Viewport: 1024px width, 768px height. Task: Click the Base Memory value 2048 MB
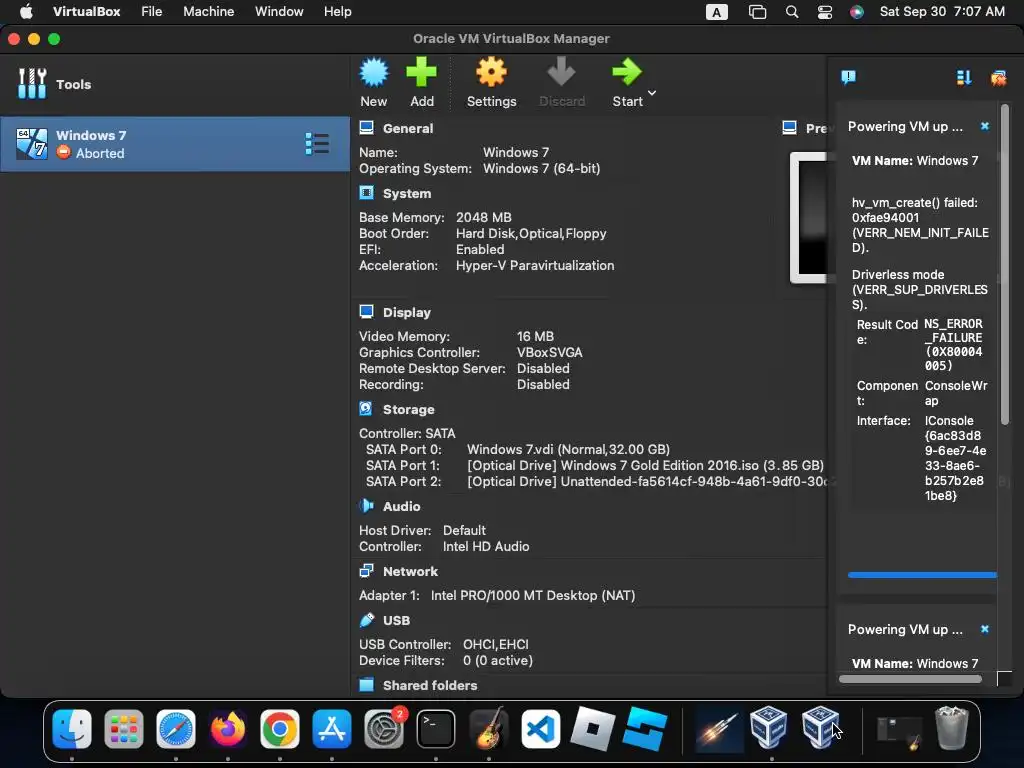point(483,217)
